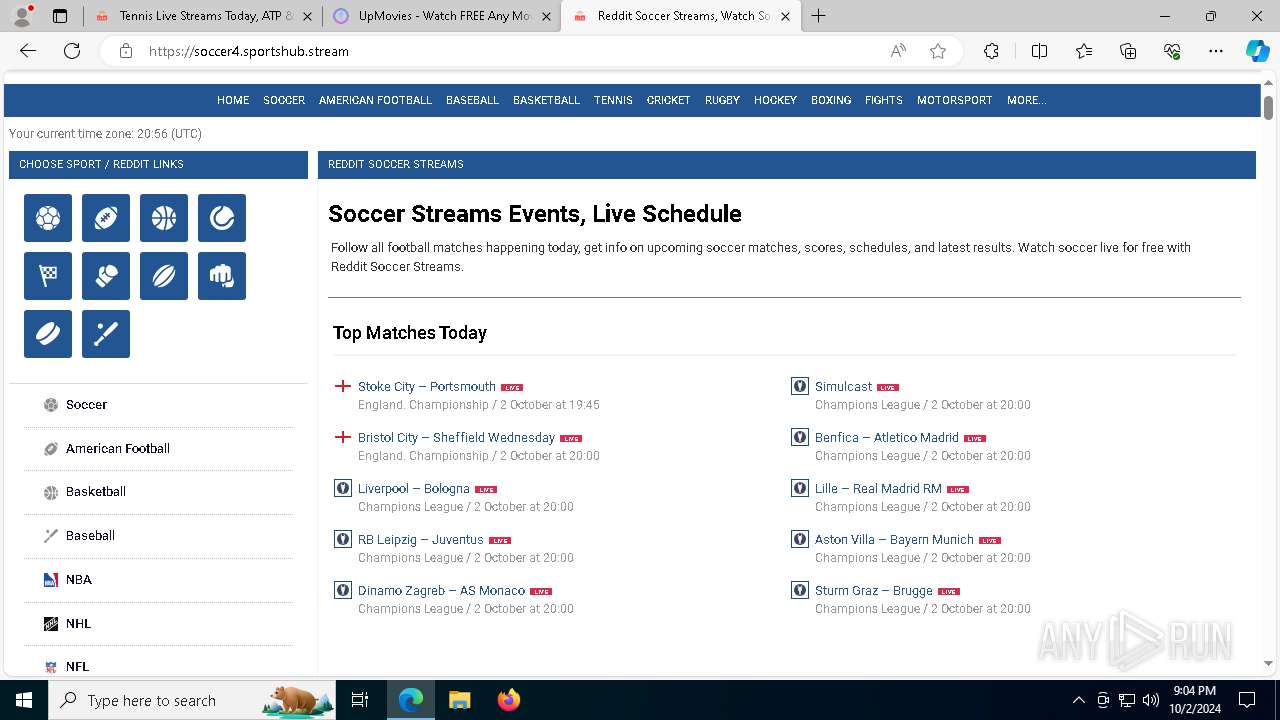The image size is (1280, 720).
Task: Open Sturm Graz – Brugge match
Action: (874, 591)
